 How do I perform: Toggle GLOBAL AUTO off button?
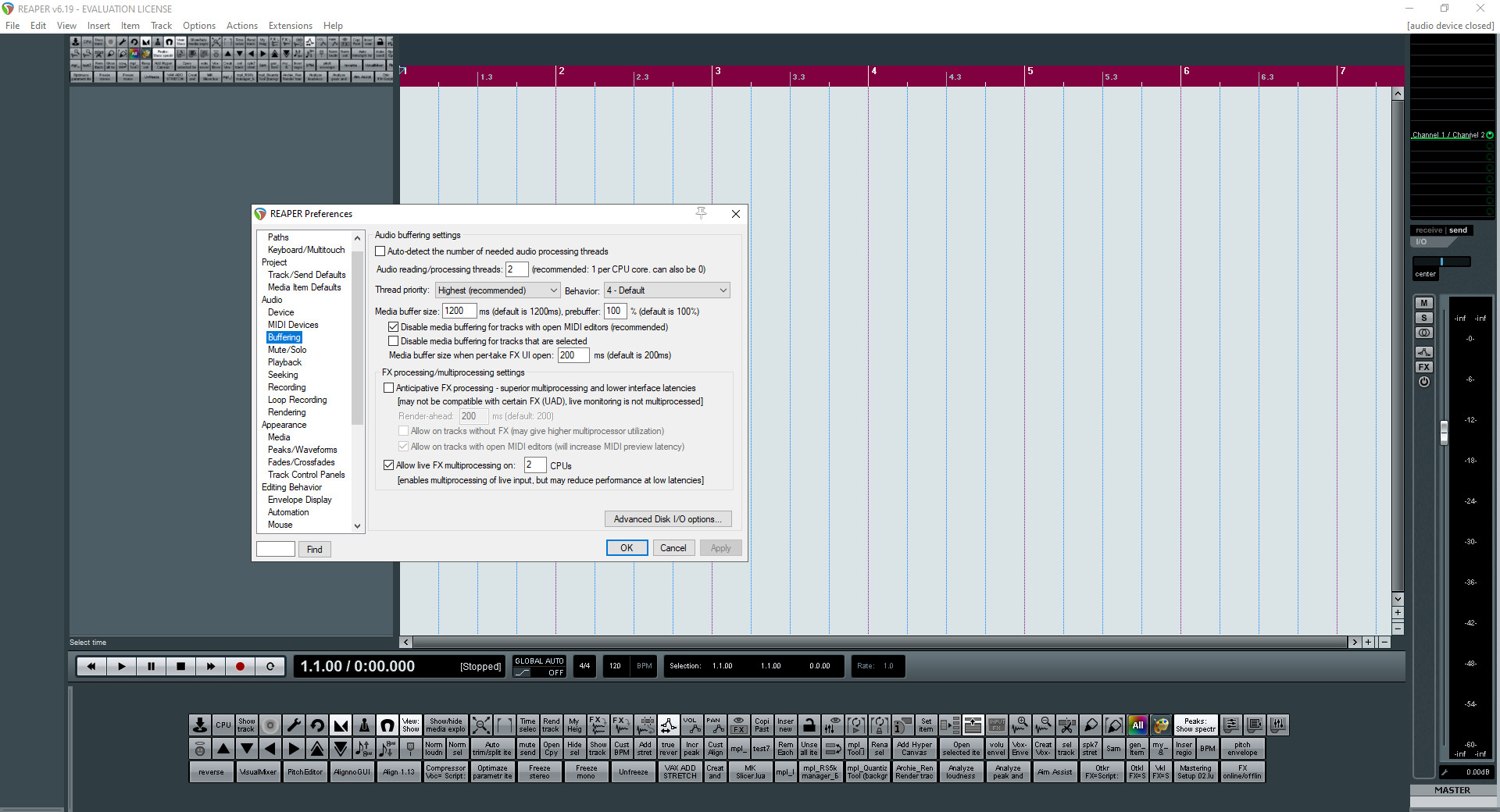(x=539, y=667)
